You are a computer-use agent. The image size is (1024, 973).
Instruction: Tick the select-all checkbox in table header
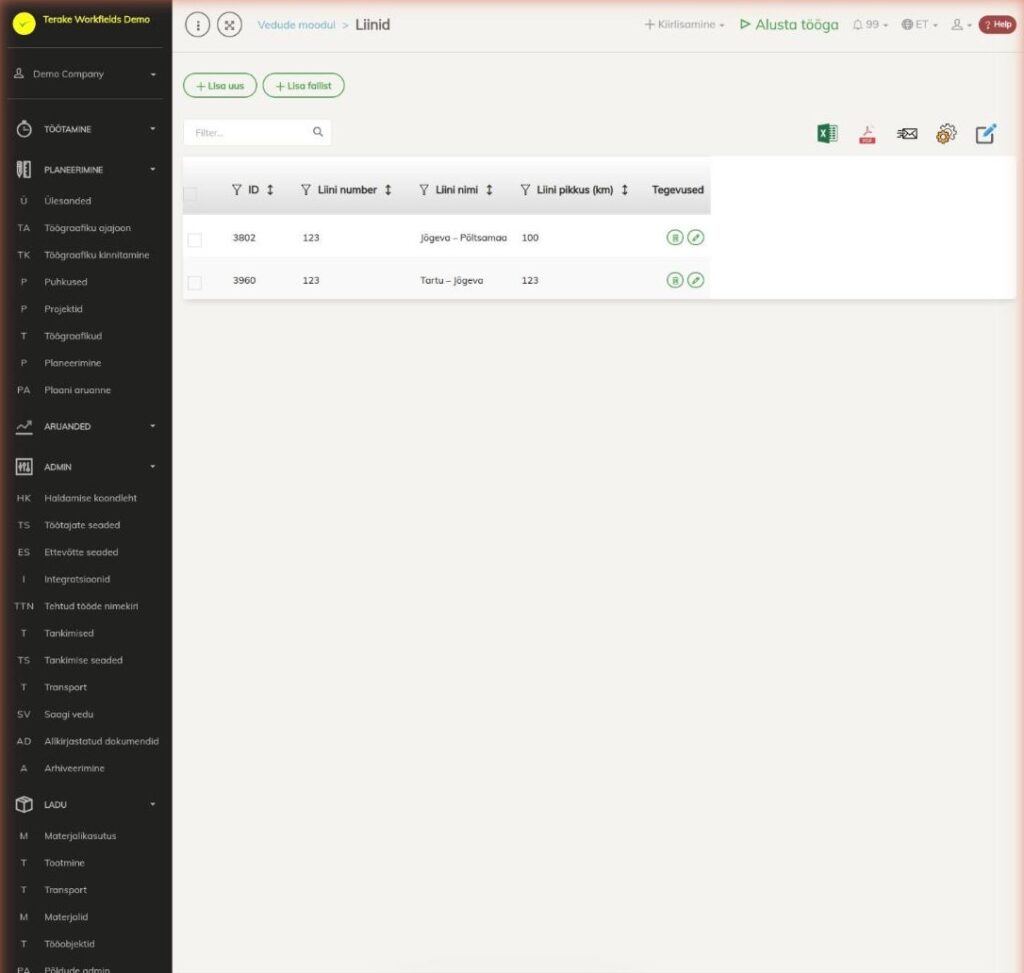click(x=190, y=193)
